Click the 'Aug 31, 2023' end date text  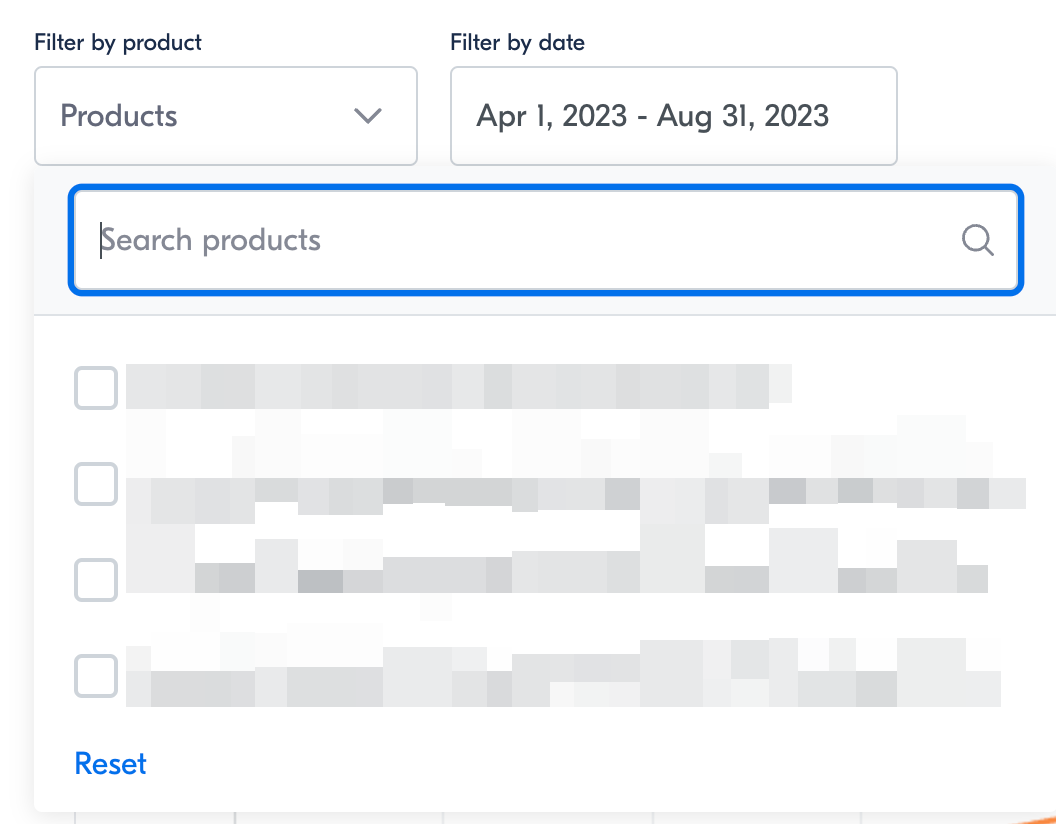click(x=743, y=116)
